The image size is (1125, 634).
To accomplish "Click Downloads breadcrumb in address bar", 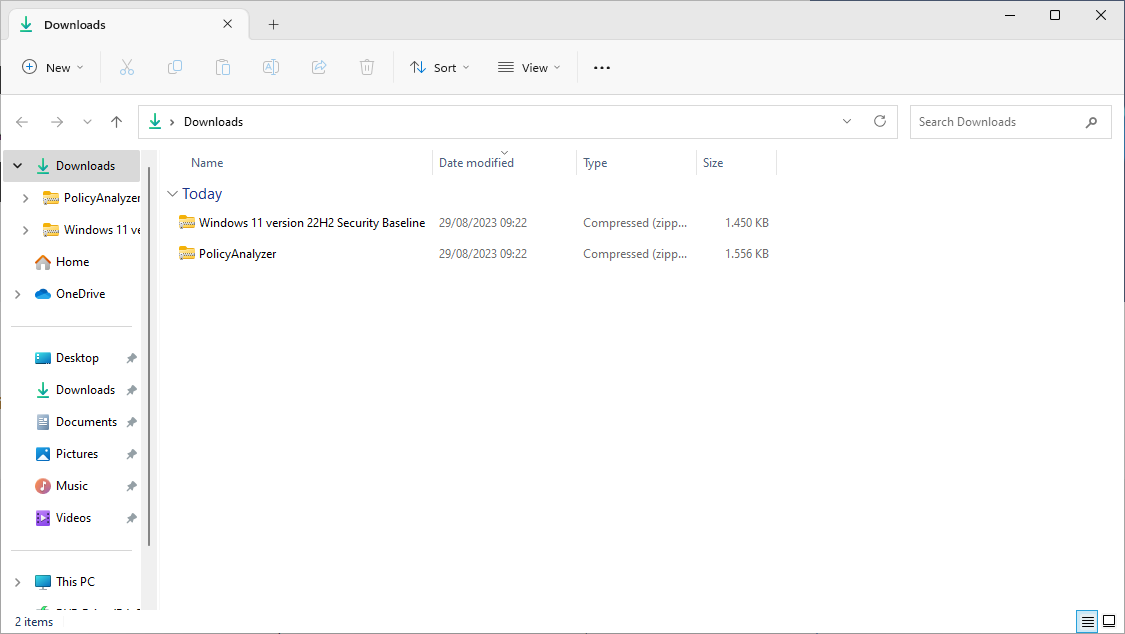I will click(x=213, y=122).
